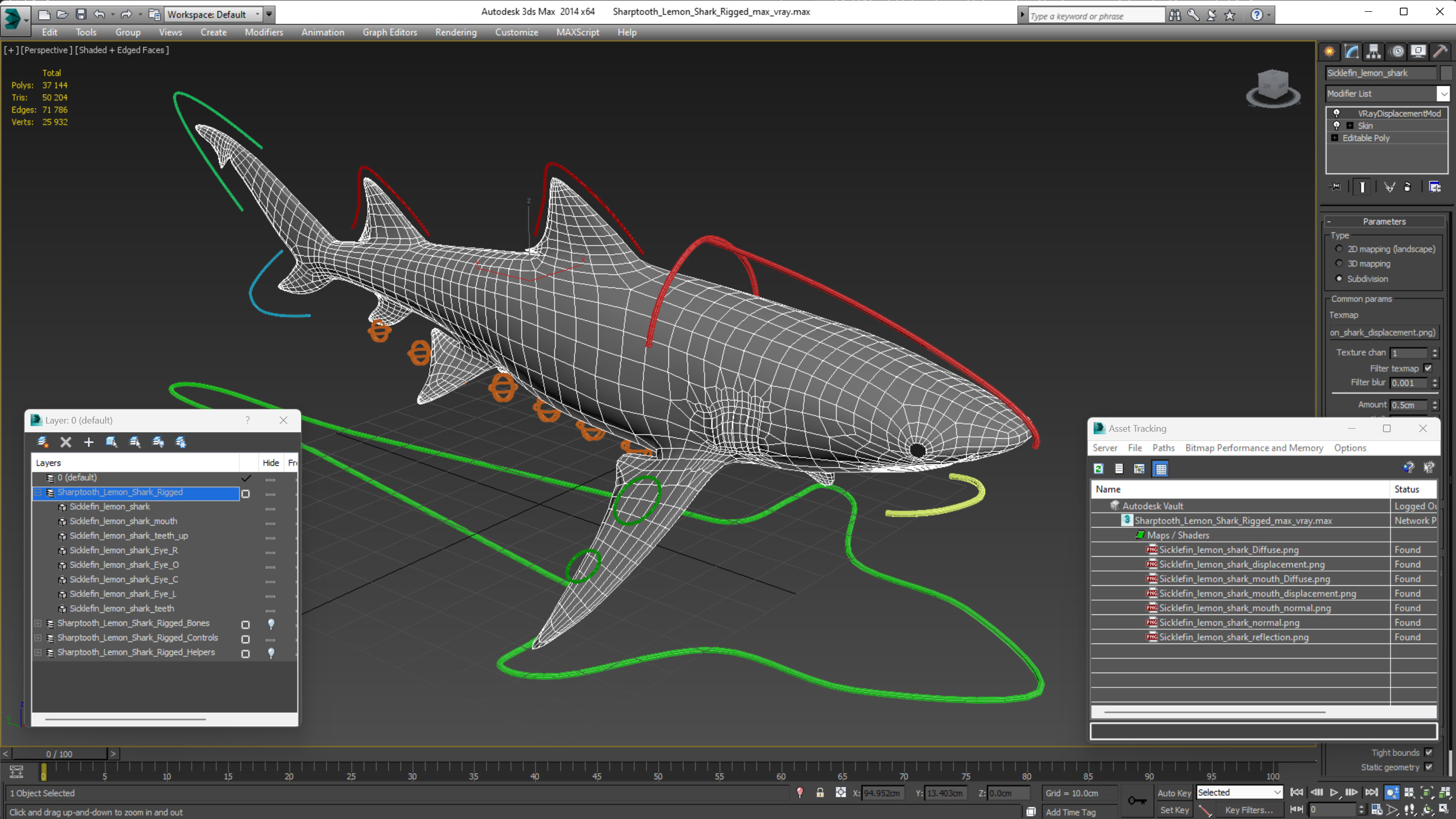Open the Modifier List dropdown
This screenshot has width=1456, height=819.
point(1444,93)
